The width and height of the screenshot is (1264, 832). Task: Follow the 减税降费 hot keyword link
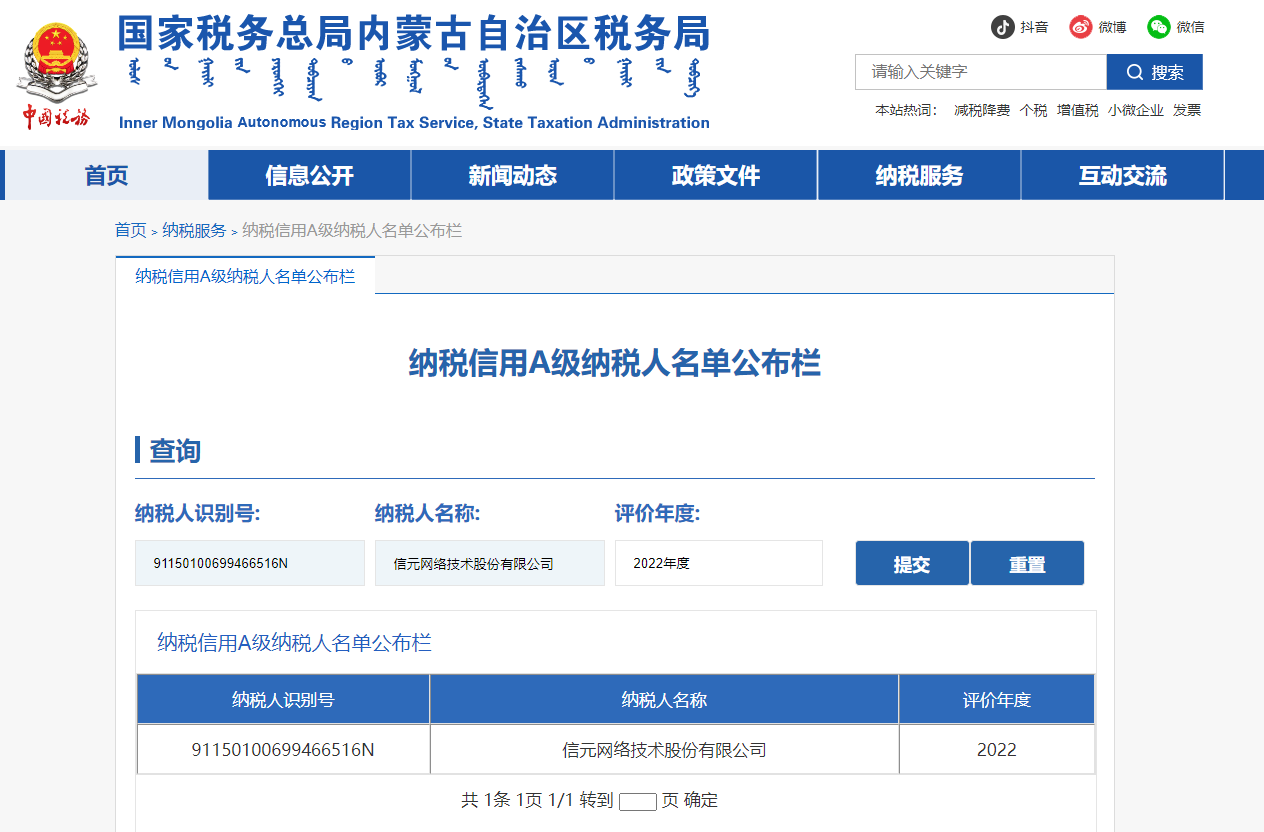click(x=981, y=111)
